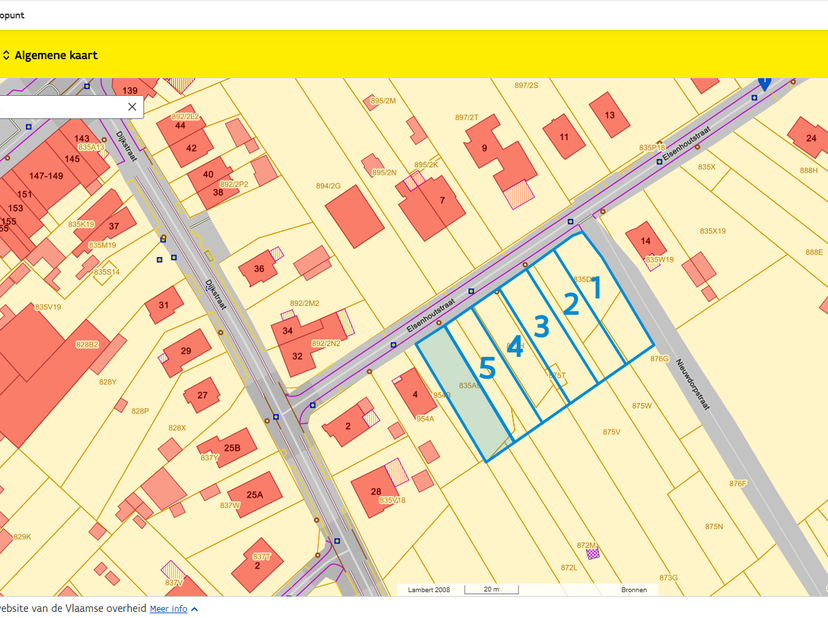Select building number 13

coord(610,115)
